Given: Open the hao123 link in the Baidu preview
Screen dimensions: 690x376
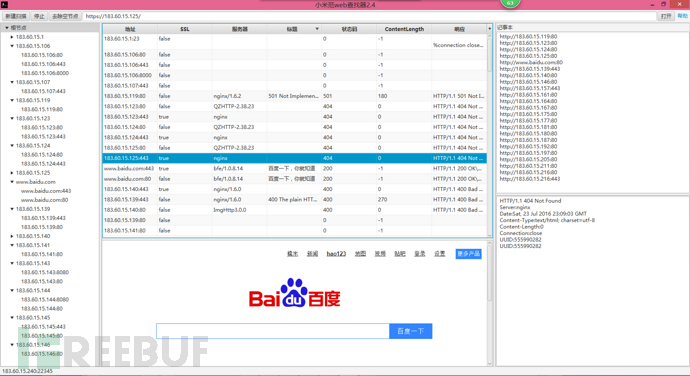Looking at the screenshot, I should [336, 254].
